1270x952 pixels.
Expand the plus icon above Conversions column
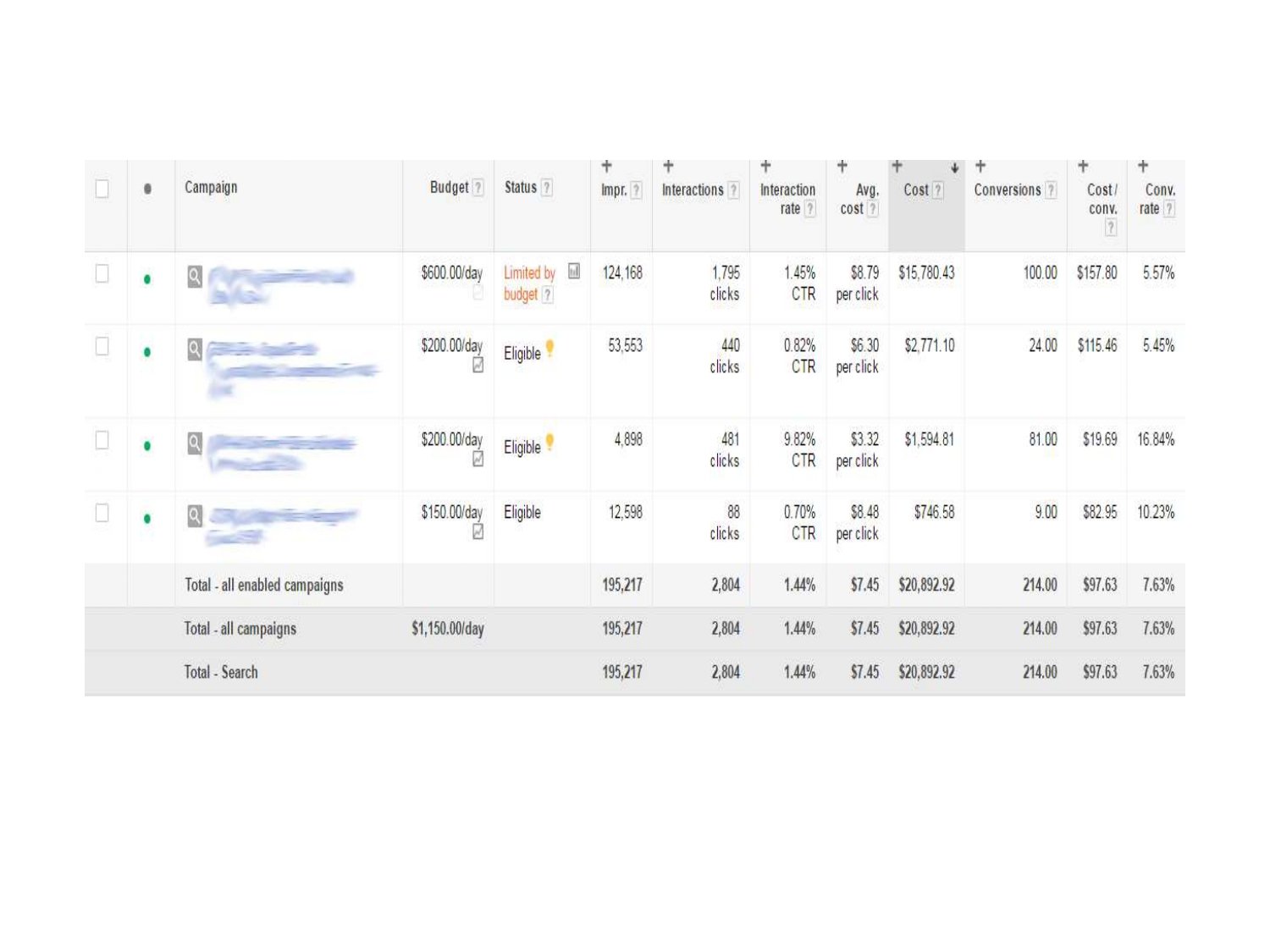980,167
